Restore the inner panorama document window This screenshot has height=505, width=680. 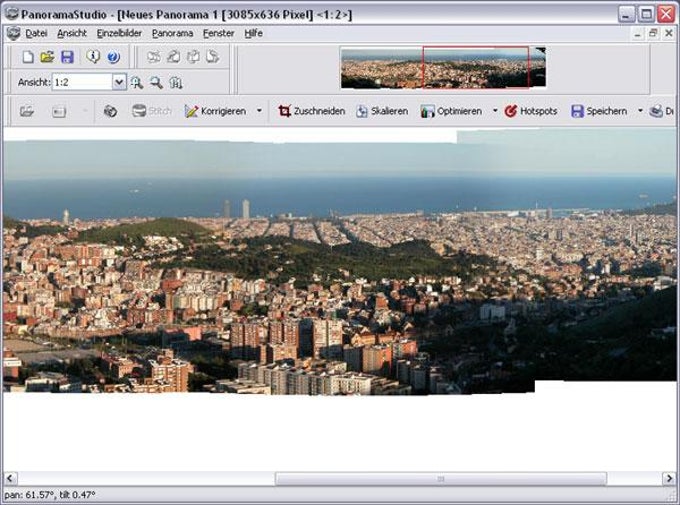[x=653, y=33]
